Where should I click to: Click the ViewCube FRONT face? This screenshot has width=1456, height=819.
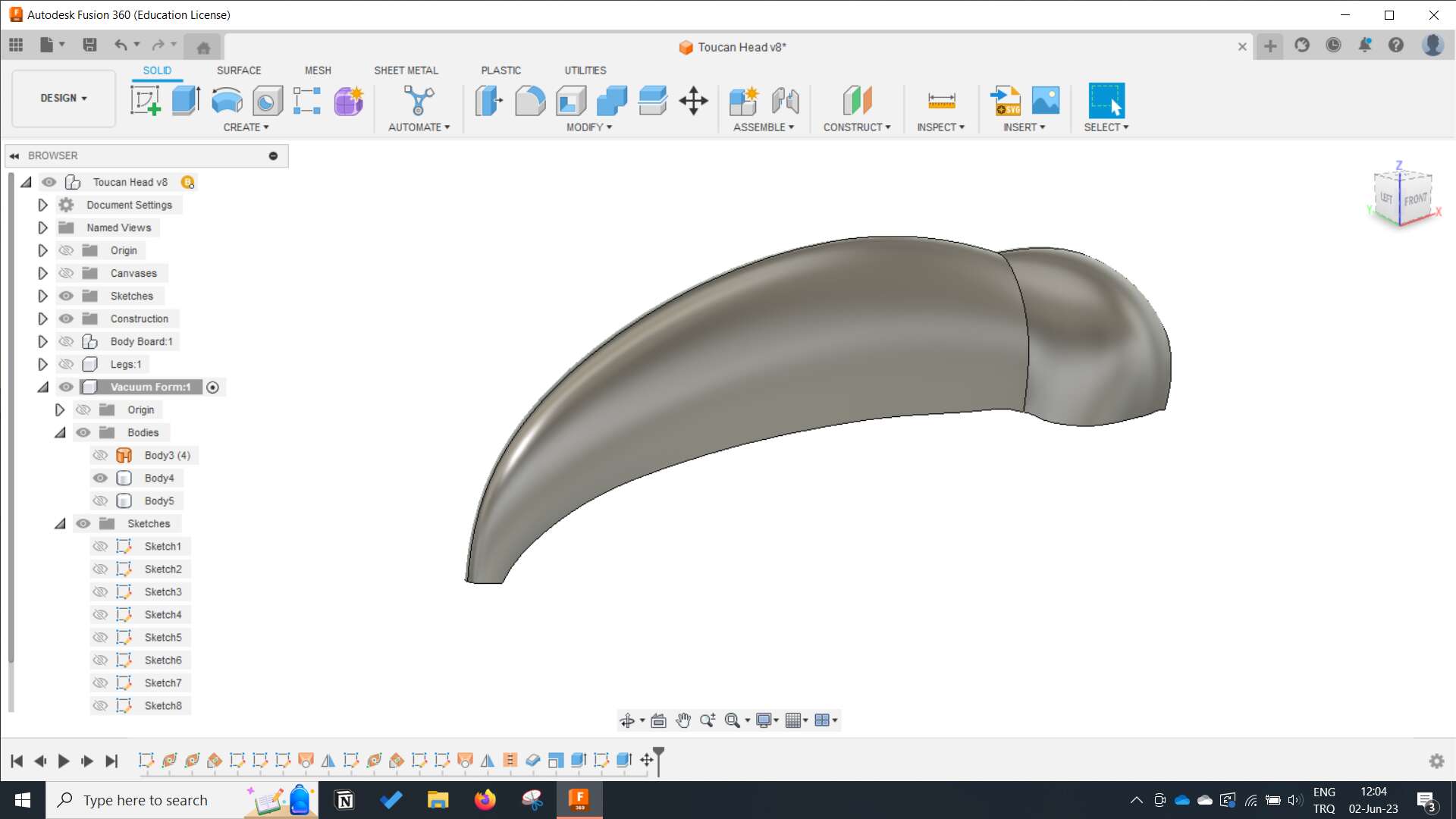(1415, 200)
